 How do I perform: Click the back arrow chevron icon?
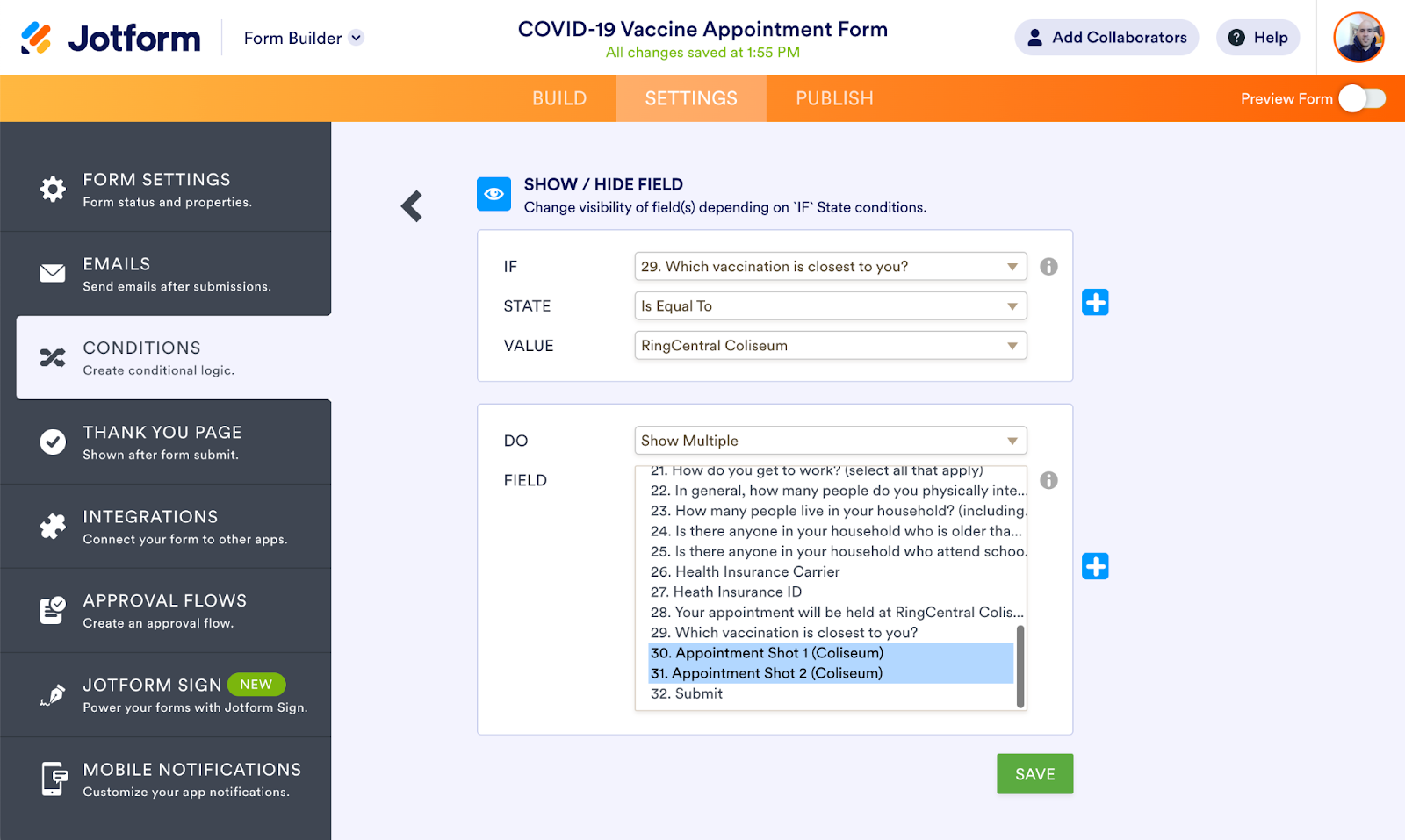click(412, 206)
